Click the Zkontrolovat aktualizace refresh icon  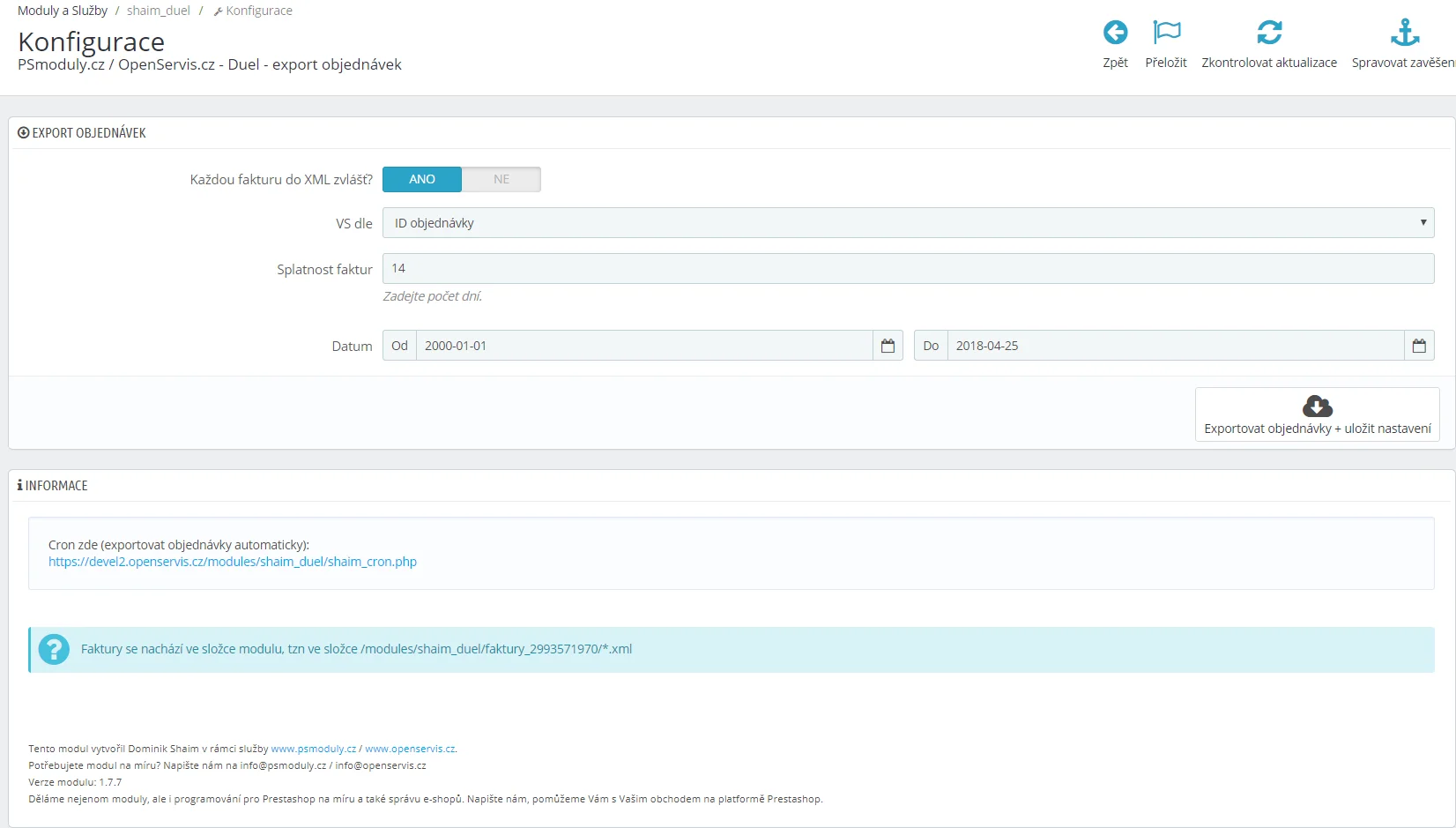(1269, 33)
